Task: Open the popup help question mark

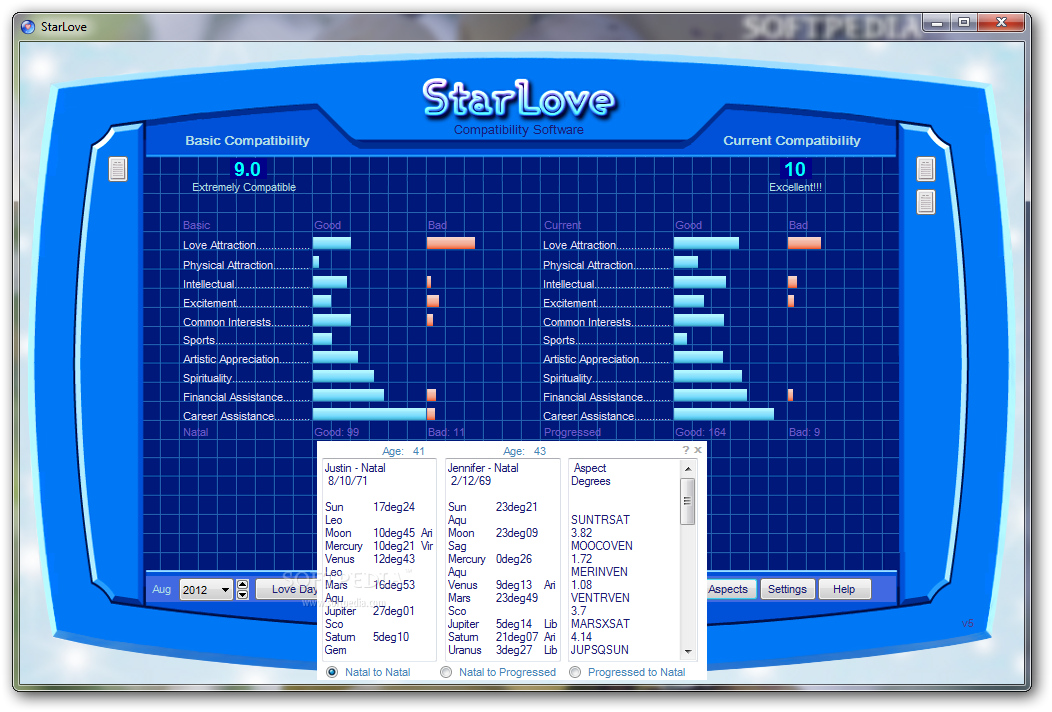Action: (686, 450)
